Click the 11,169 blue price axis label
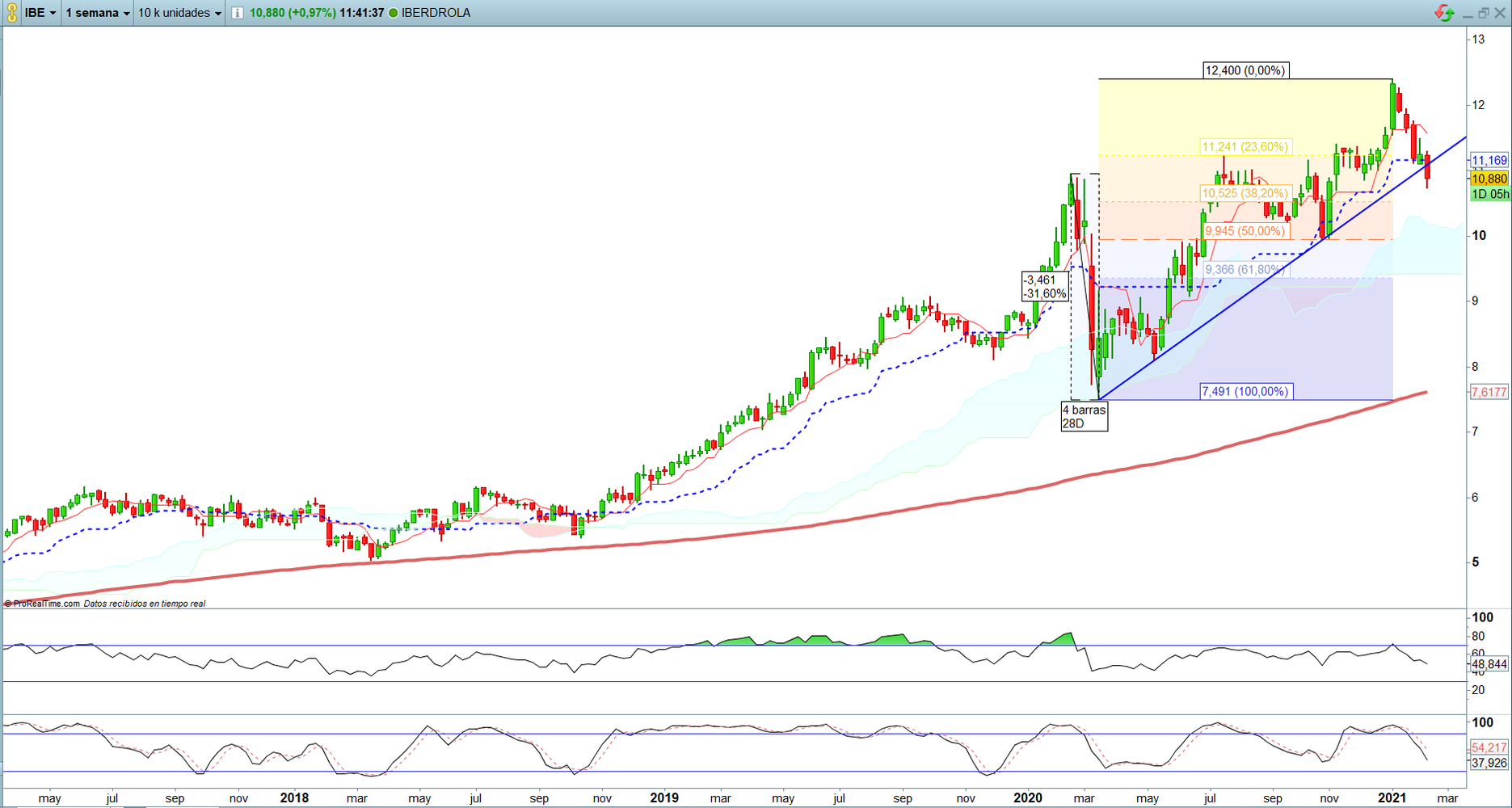The width and height of the screenshot is (1512, 808). (x=1489, y=161)
